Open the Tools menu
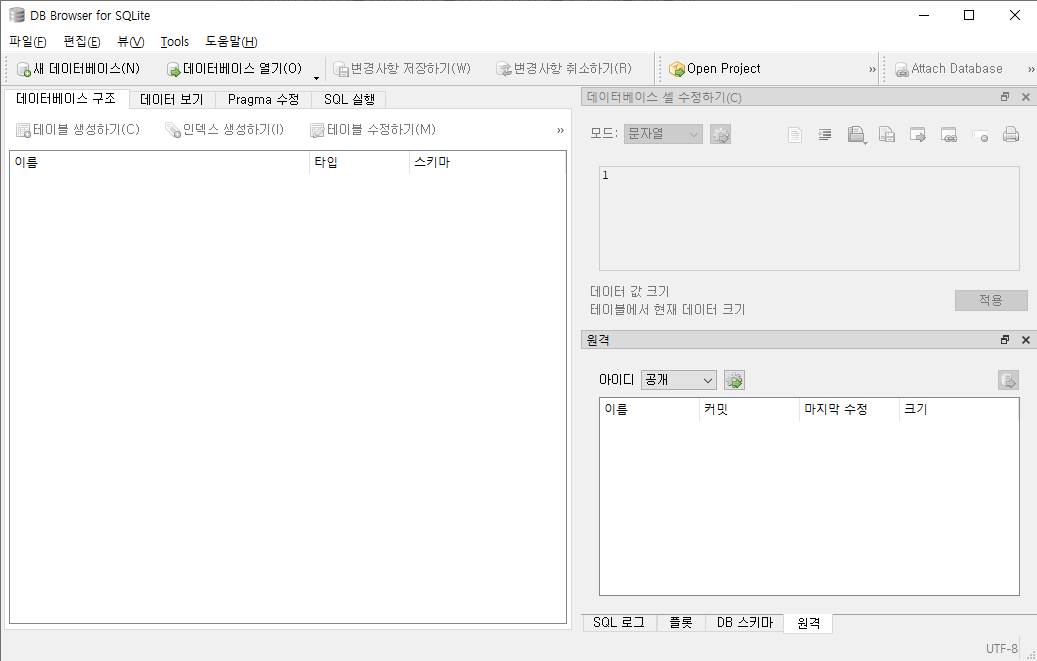The width and height of the screenshot is (1037, 661). pyautogui.click(x=175, y=42)
